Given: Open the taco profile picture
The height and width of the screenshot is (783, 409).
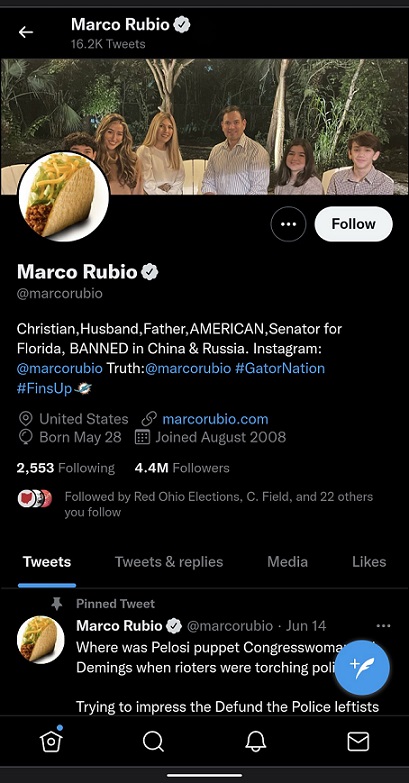Looking at the screenshot, I should pos(64,196).
